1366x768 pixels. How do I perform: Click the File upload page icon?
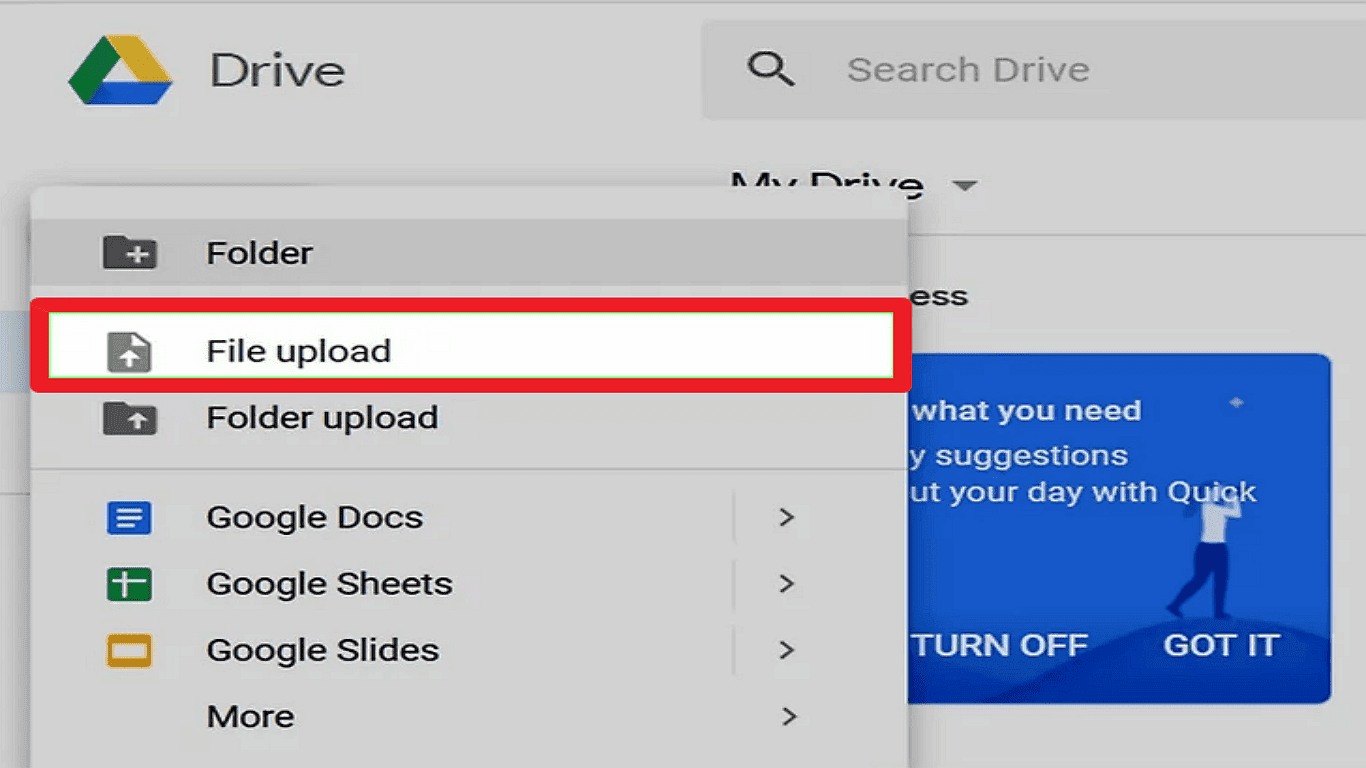pos(129,351)
